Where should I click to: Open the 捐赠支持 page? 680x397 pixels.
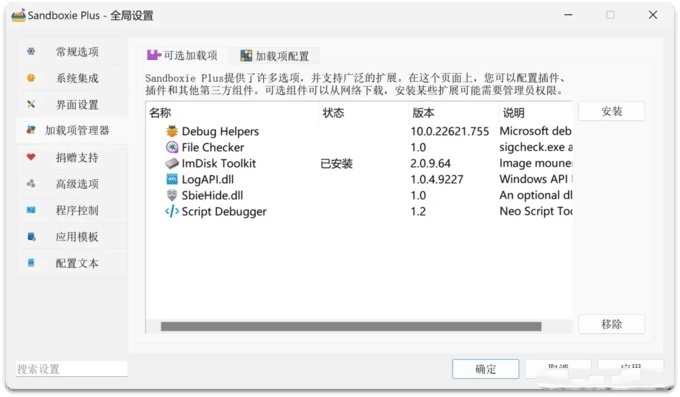73,157
